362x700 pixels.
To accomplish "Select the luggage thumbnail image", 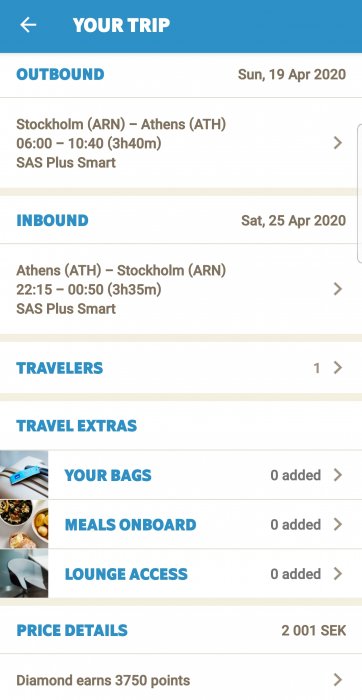I will pyautogui.click(x=24, y=475).
